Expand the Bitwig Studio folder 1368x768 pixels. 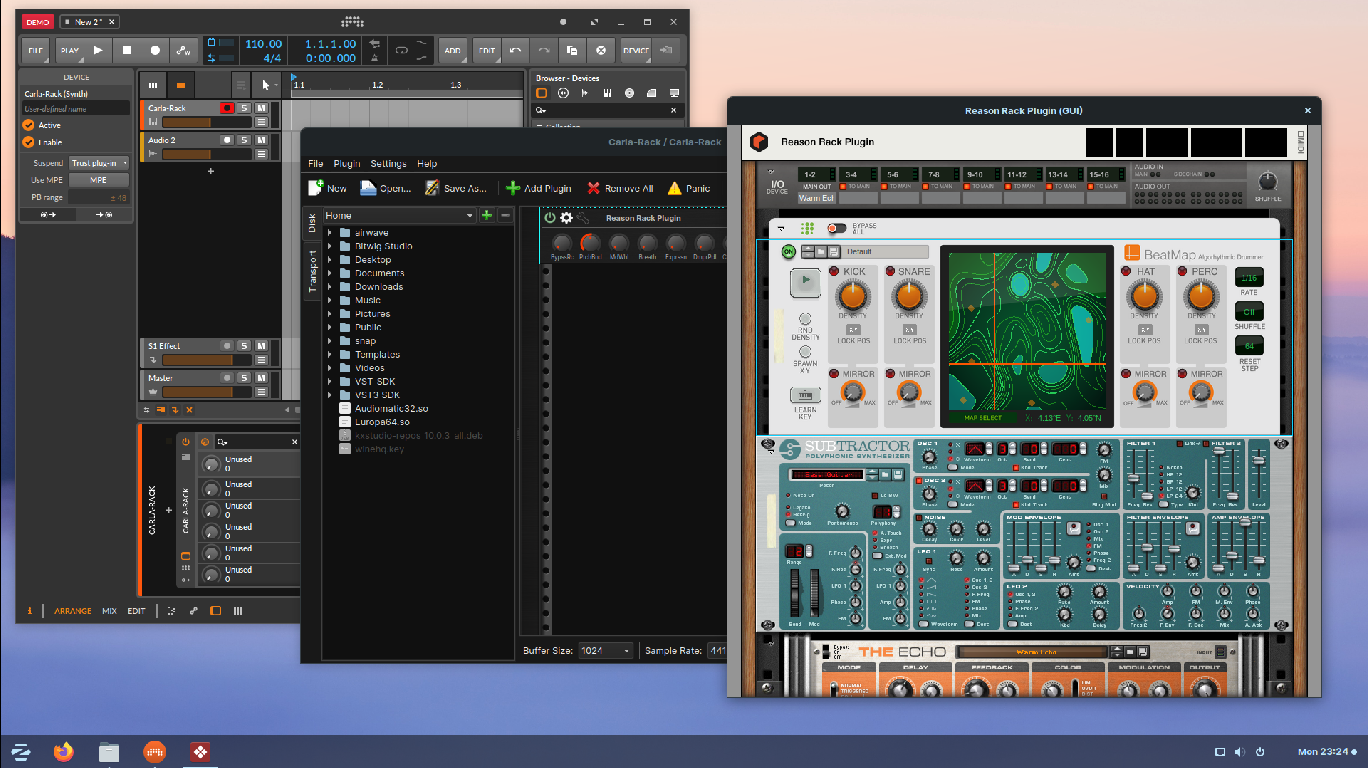pyautogui.click(x=329, y=246)
